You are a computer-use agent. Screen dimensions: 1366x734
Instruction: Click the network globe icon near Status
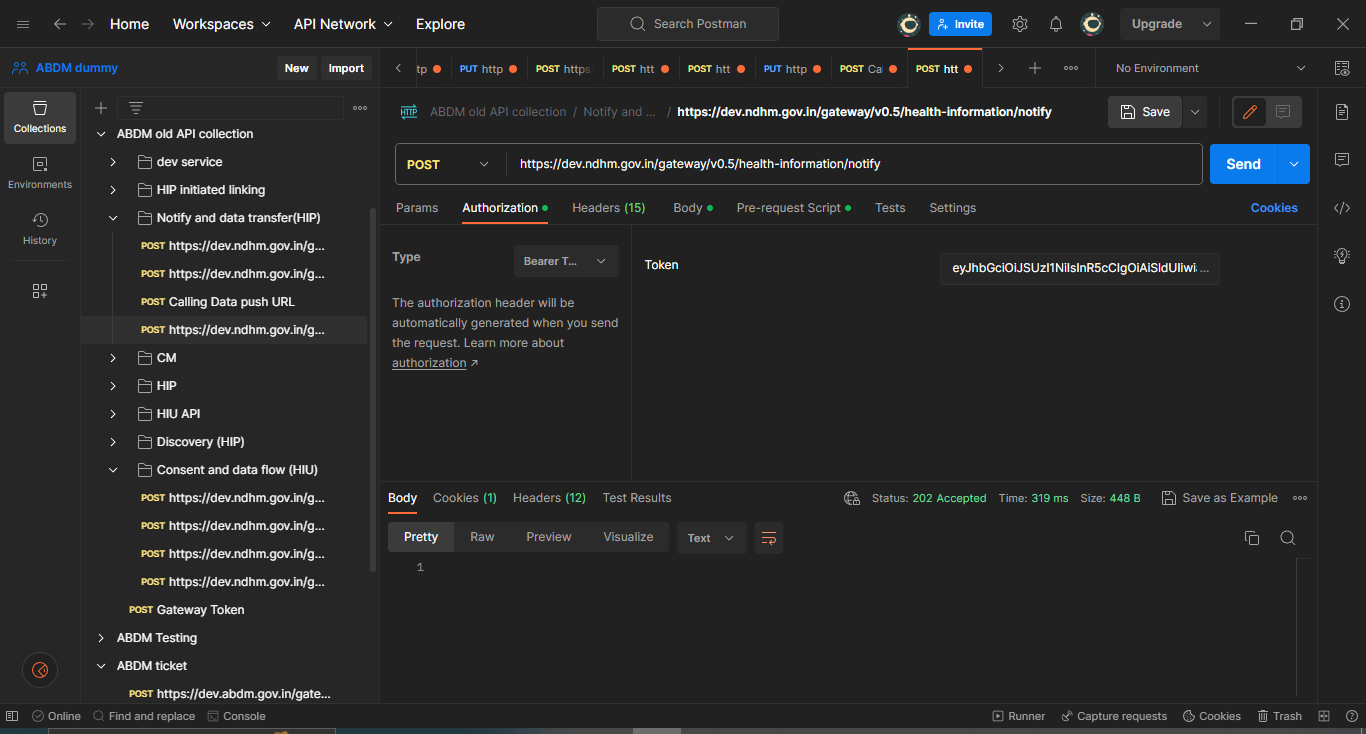(852, 498)
